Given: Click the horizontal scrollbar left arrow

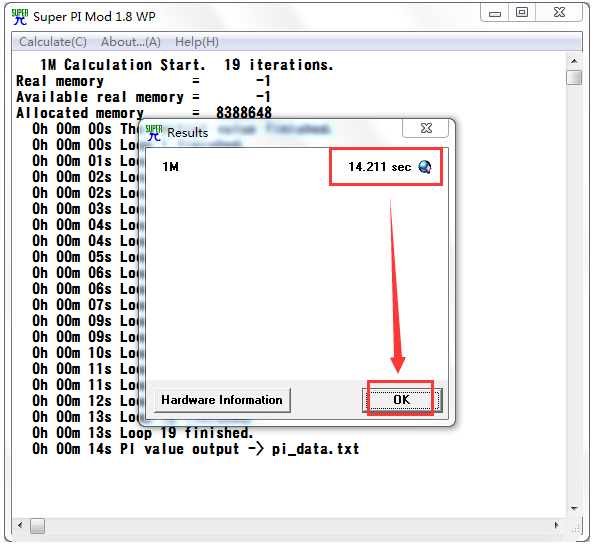Looking at the screenshot, I should [20, 526].
